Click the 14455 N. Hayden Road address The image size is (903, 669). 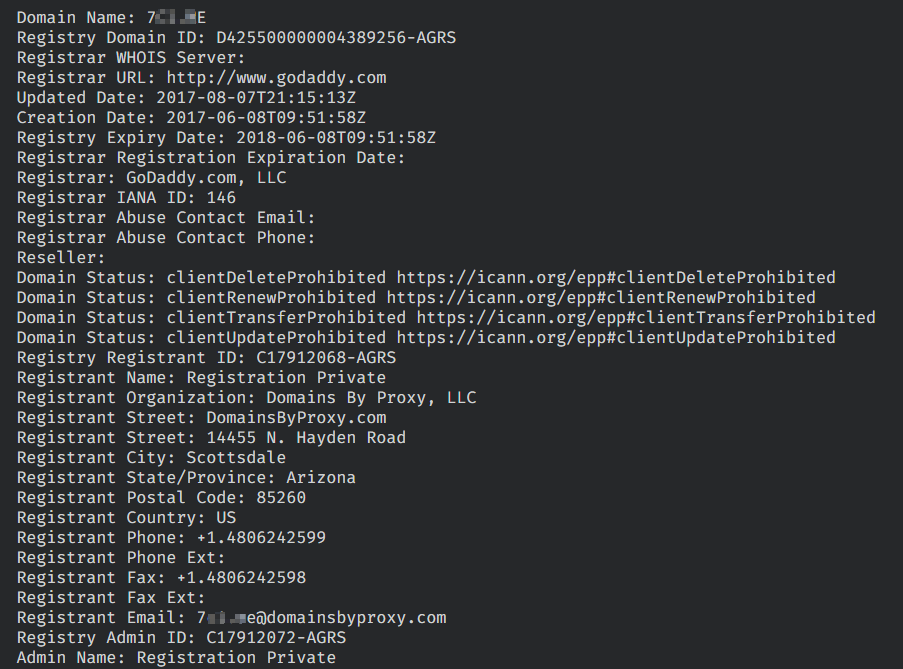[x=306, y=438]
